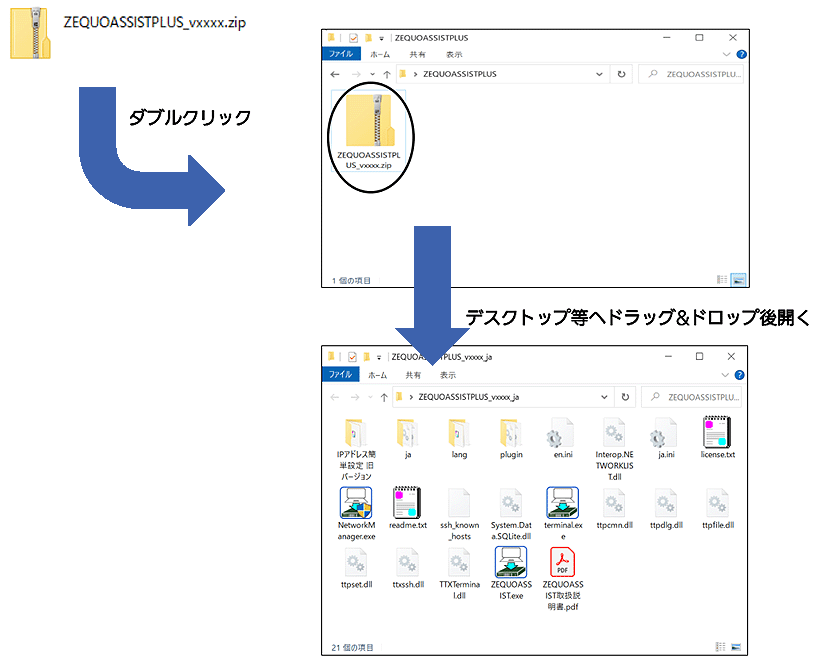The width and height of the screenshot is (816, 658).
Task: Expand the ribbon chevron in the upper window
Action: tap(727, 55)
